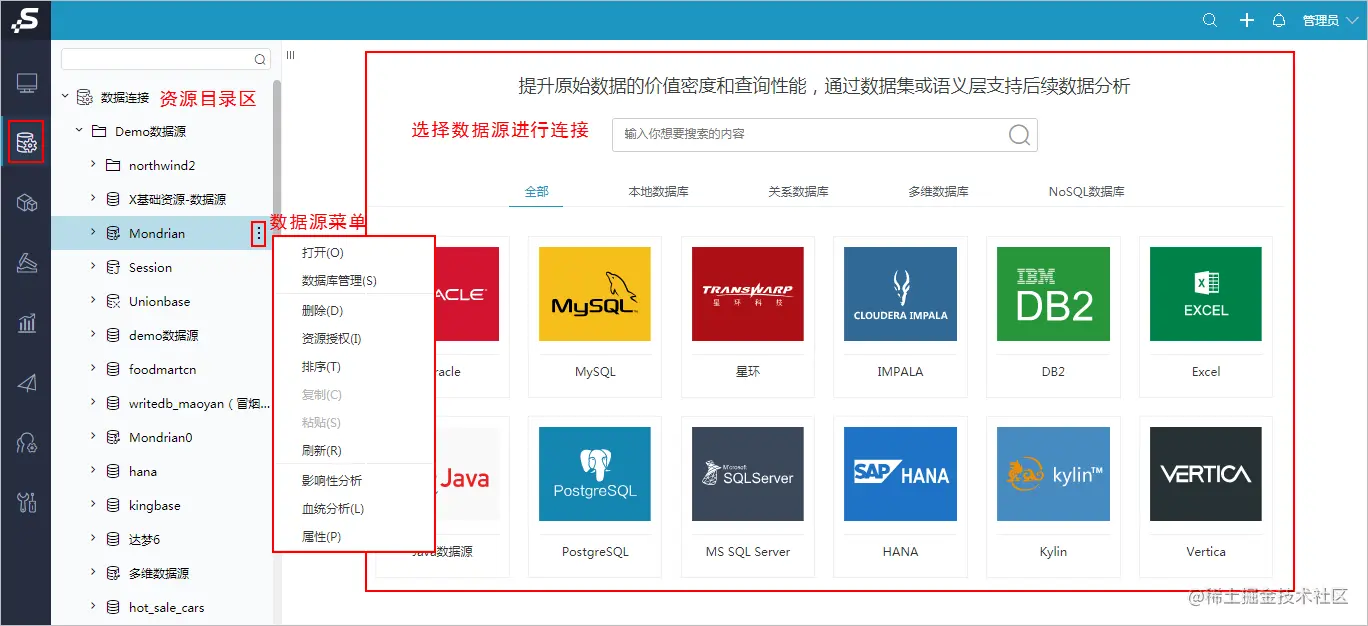Focus the 输入你想要搜索的内容 search field
Viewport: 1368px width, 626px height.
click(825, 135)
